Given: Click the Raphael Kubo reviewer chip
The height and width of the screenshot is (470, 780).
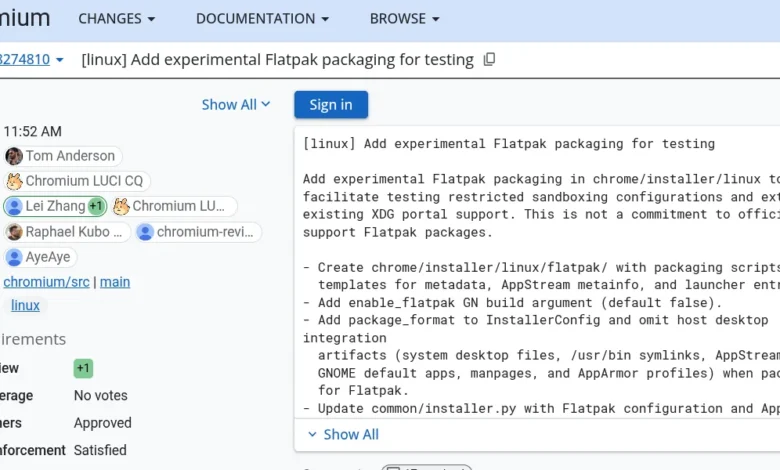Looking at the screenshot, I should [x=67, y=232].
